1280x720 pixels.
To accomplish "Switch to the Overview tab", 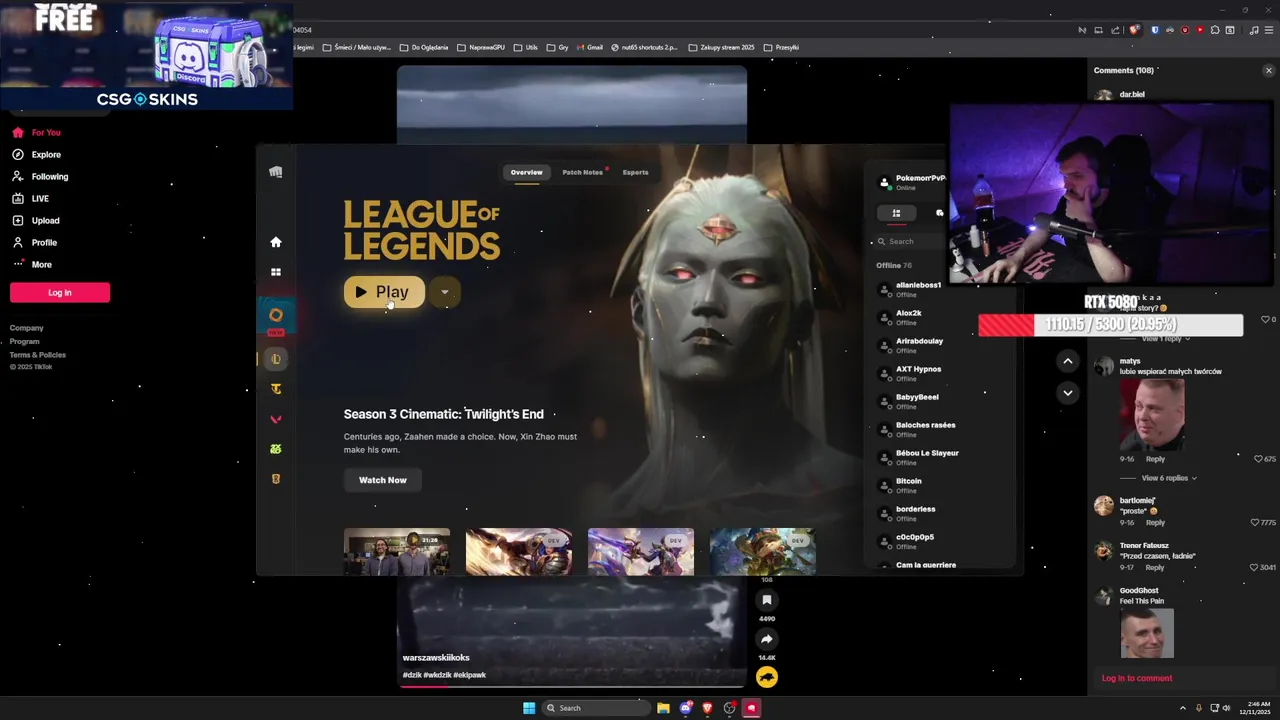I will (526, 172).
